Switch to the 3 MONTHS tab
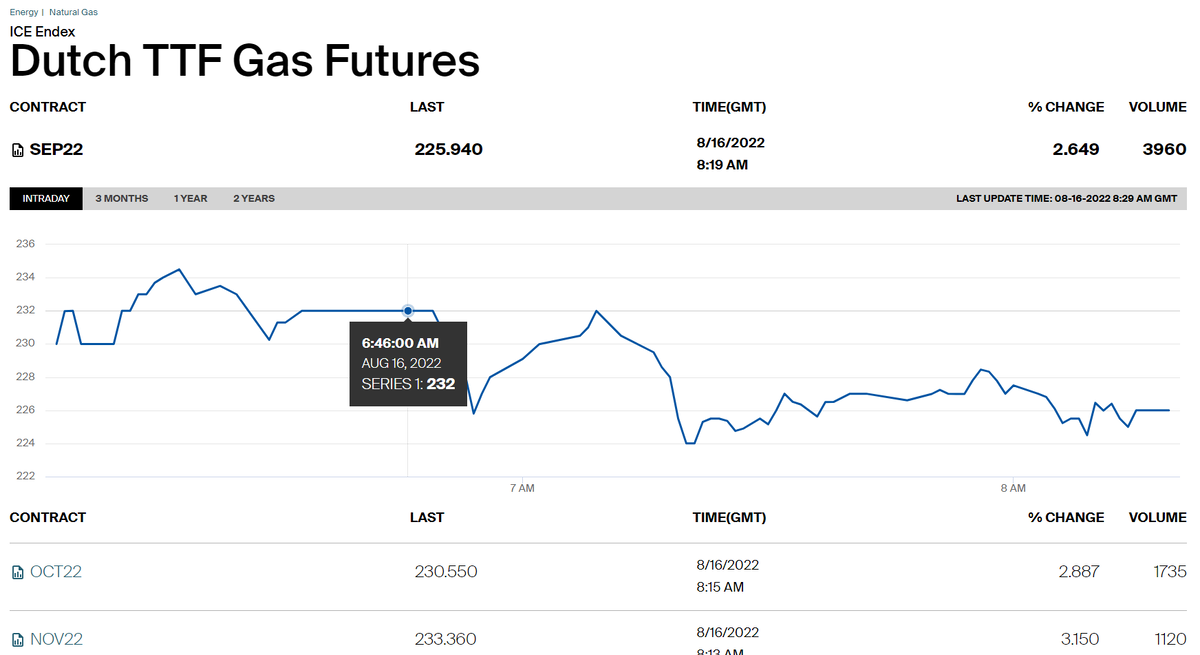The image size is (1200, 655). 122,198
